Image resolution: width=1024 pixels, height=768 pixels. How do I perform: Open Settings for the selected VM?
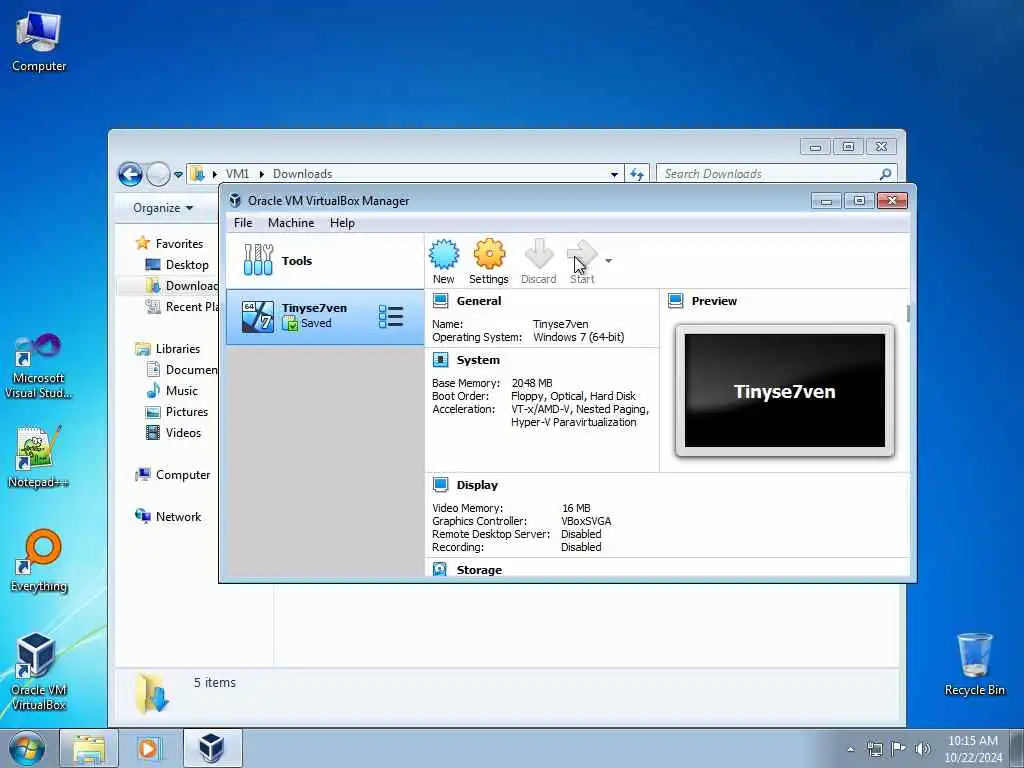pyautogui.click(x=488, y=261)
